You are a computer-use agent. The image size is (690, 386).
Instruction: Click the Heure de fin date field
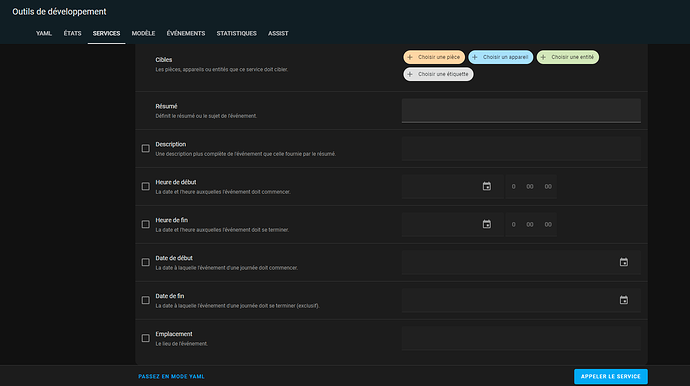click(452, 224)
